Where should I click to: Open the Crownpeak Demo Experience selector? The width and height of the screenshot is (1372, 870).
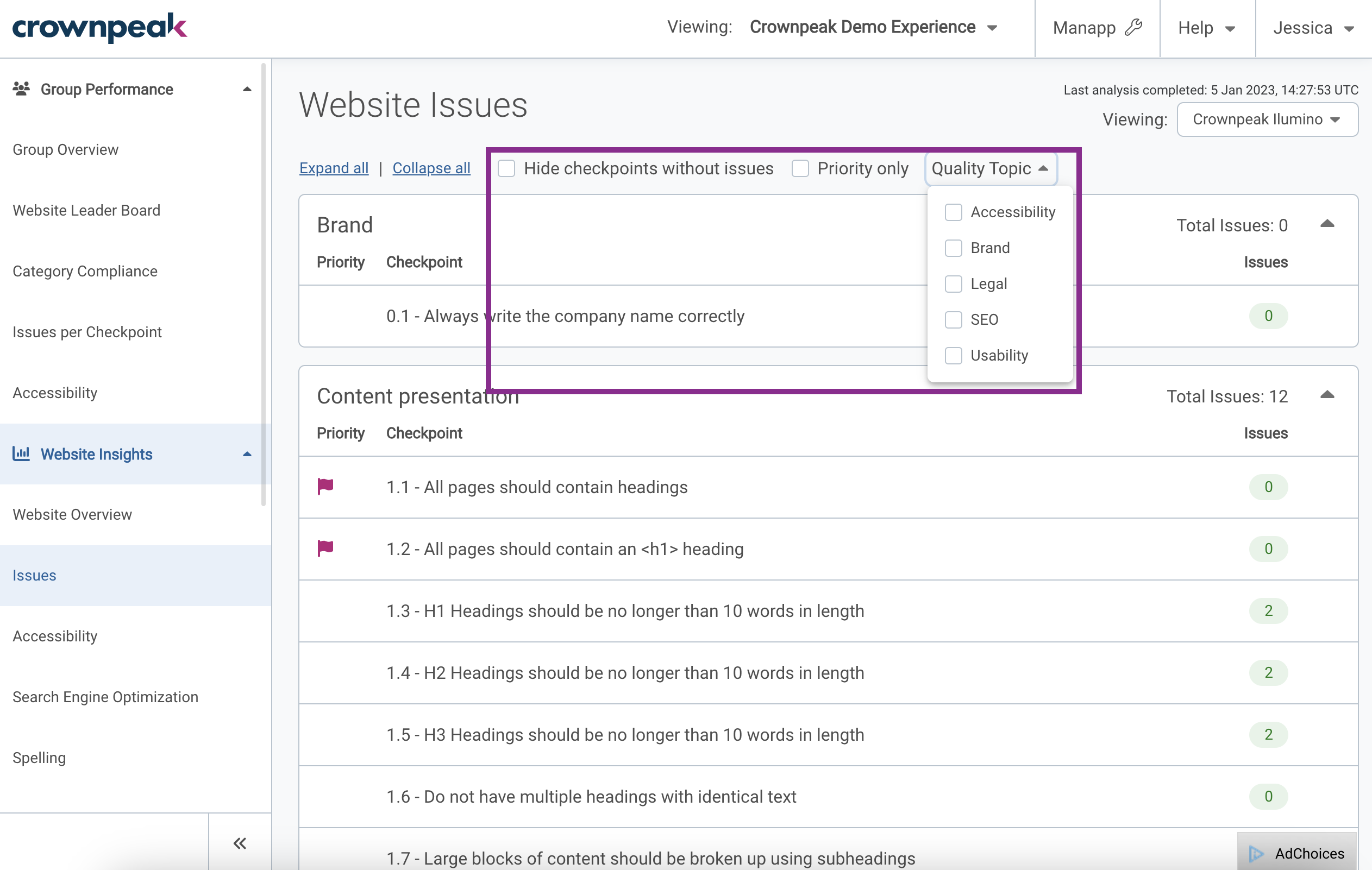point(873,27)
